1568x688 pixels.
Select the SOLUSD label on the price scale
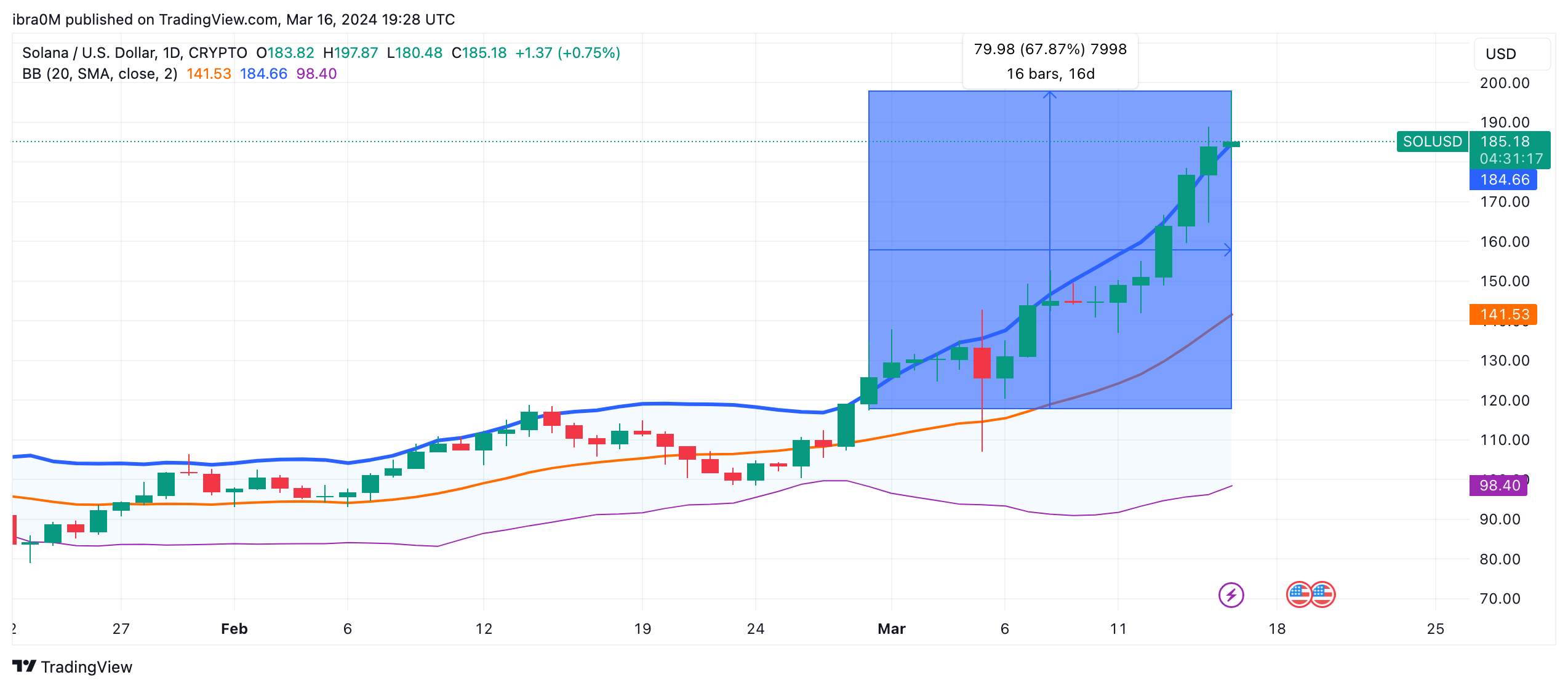[1432, 142]
